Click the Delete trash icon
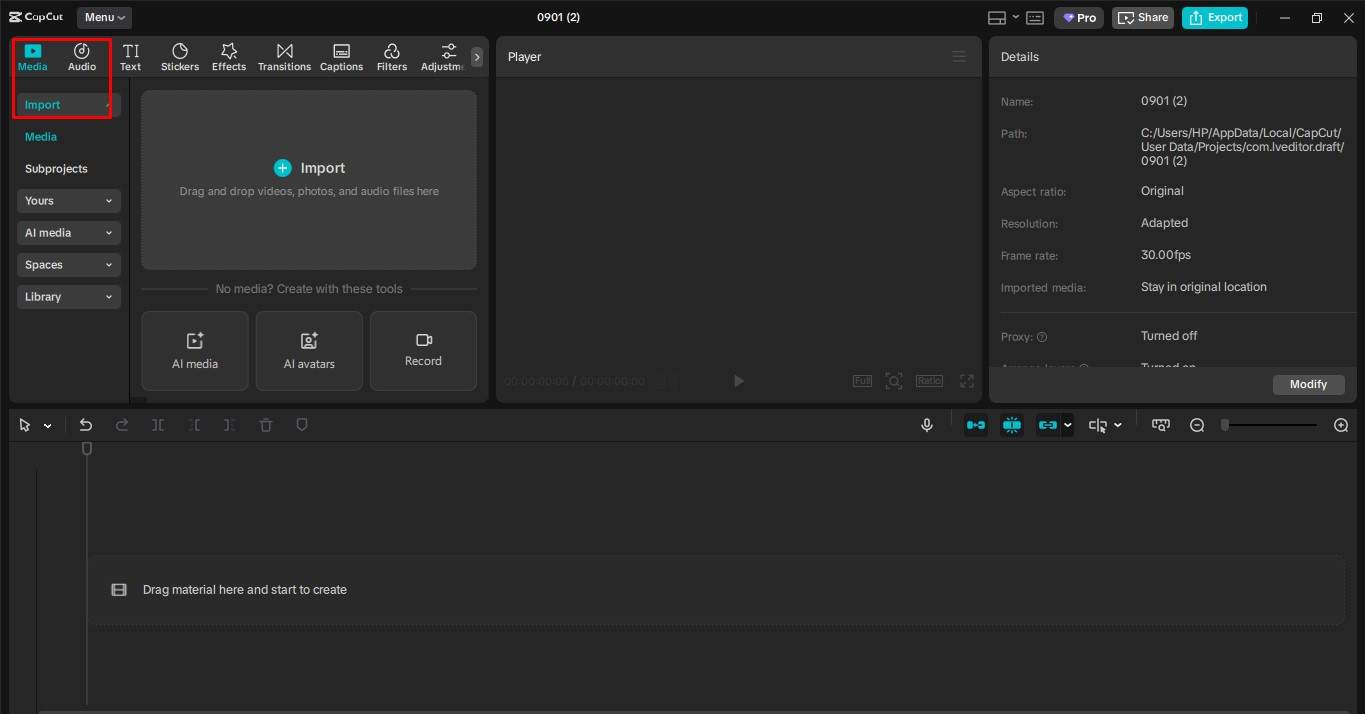This screenshot has height=714, width=1365. click(x=266, y=425)
